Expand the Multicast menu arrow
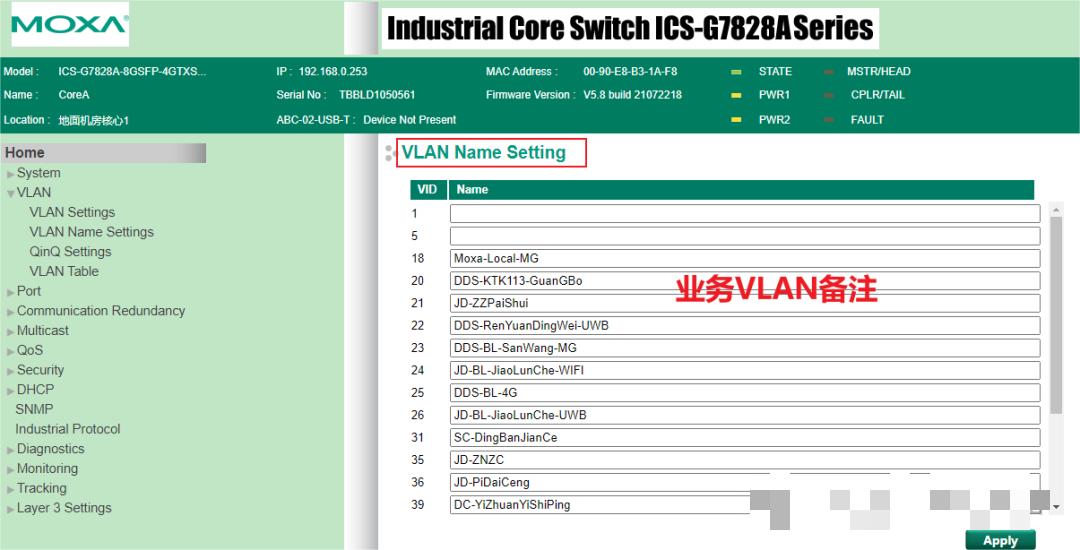 pos(10,332)
